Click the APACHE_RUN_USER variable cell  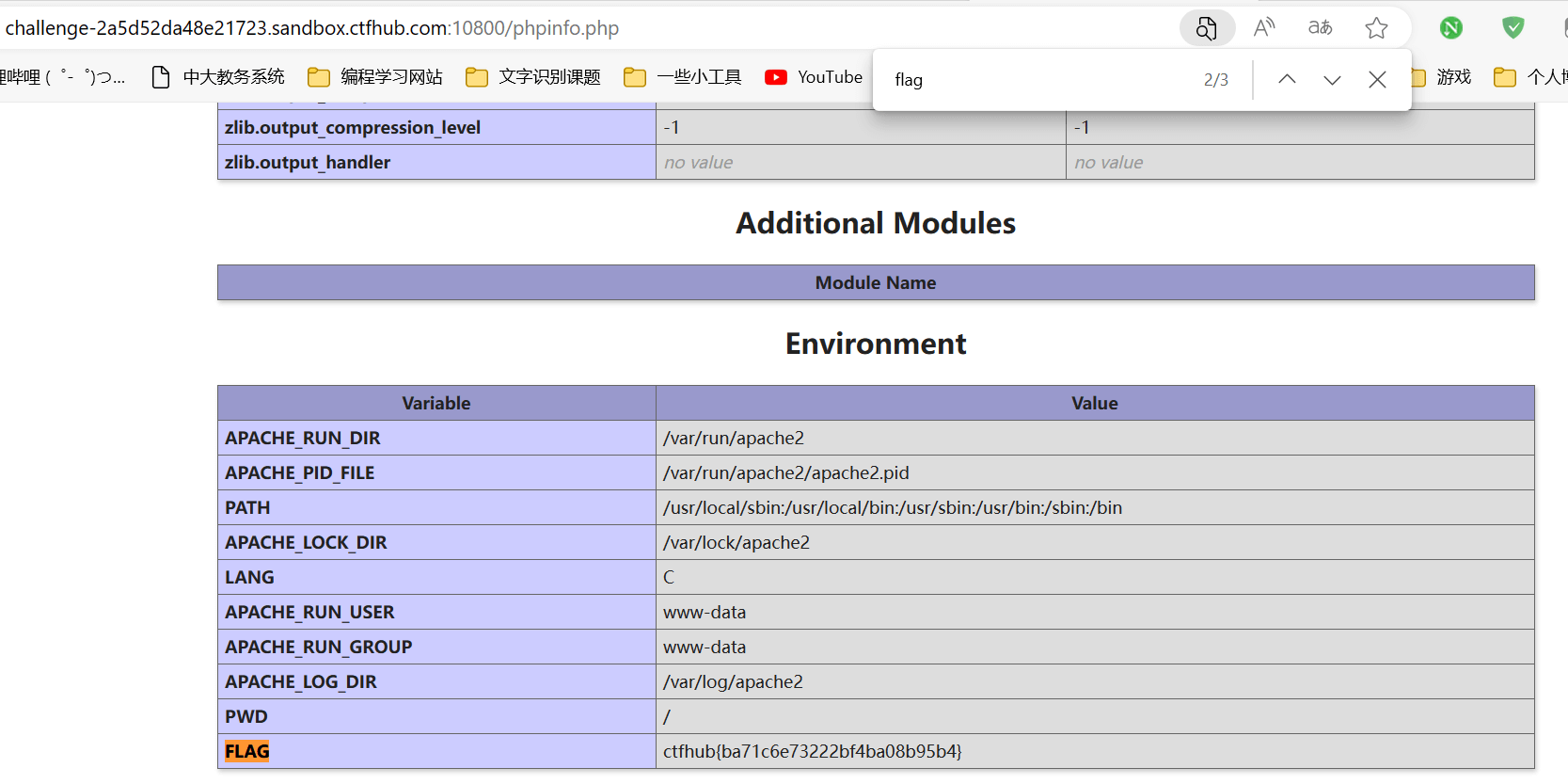pyautogui.click(x=436, y=612)
